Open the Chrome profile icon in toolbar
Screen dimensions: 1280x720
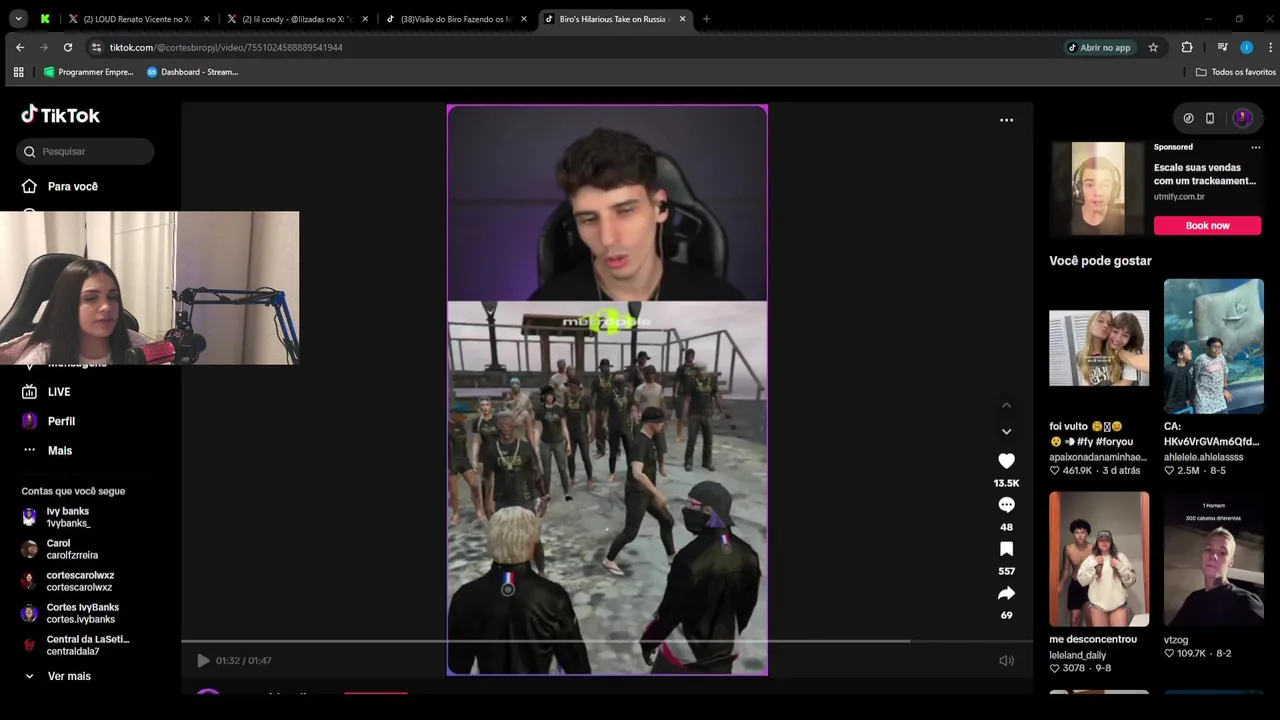point(1246,47)
